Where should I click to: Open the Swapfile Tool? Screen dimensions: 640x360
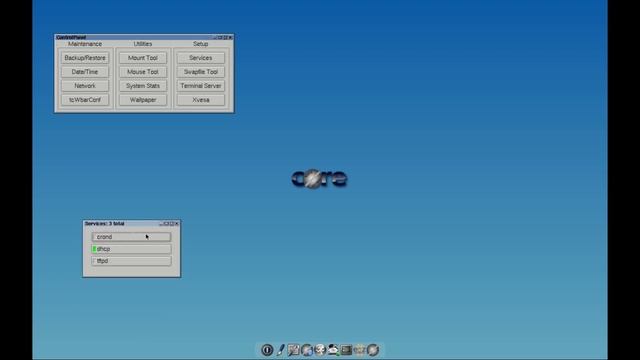[x=201, y=72]
